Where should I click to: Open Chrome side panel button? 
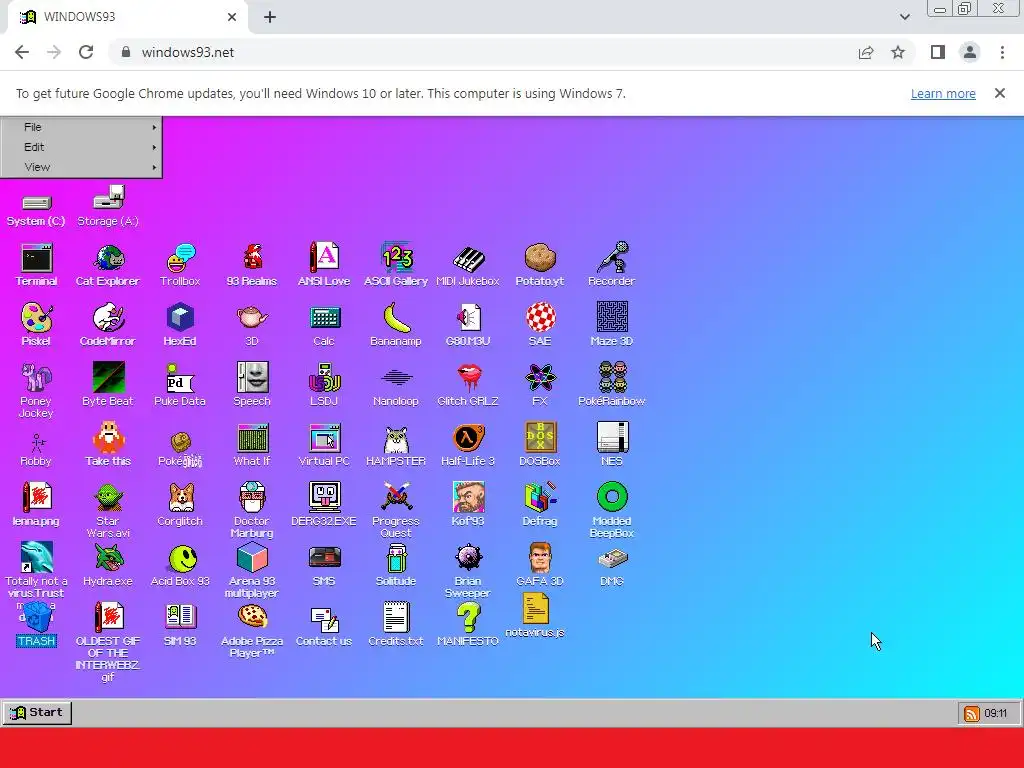pos(938,52)
